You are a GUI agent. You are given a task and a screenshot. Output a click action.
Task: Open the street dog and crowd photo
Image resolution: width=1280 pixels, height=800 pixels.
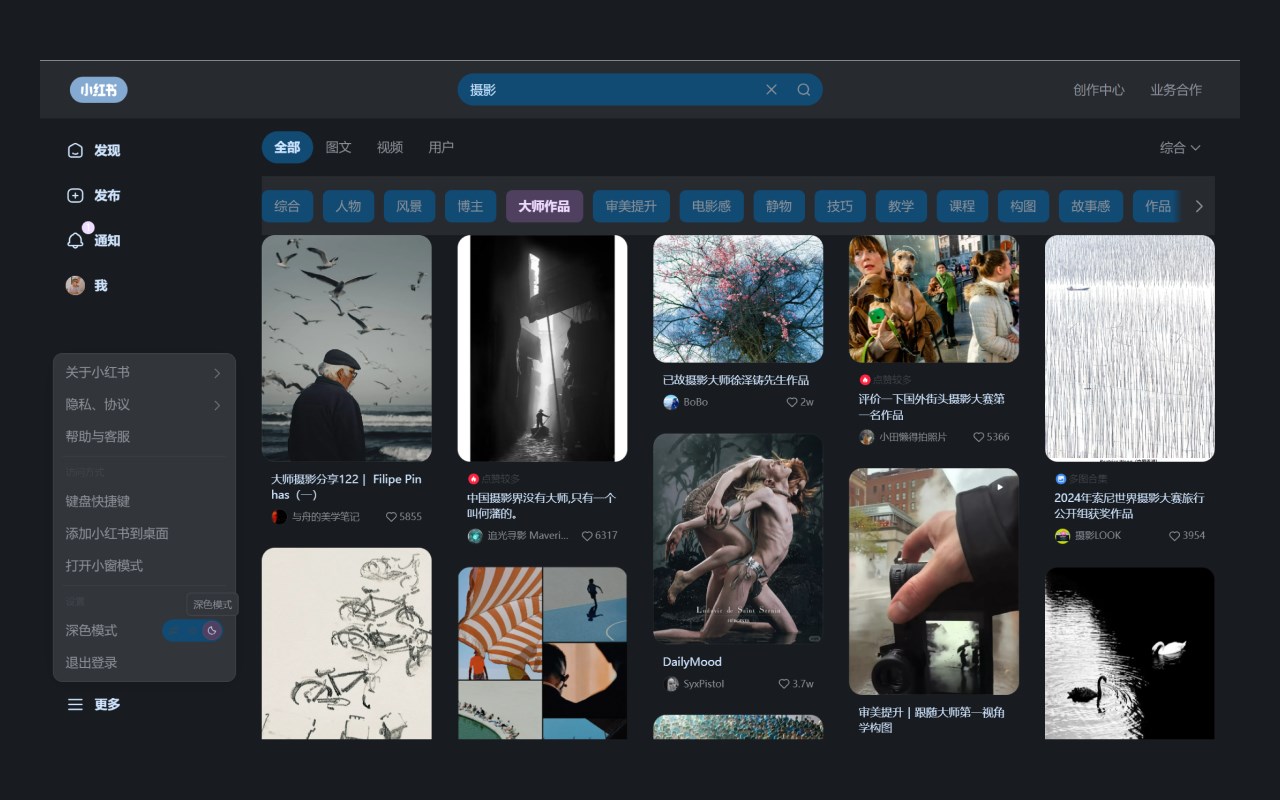[x=934, y=298]
